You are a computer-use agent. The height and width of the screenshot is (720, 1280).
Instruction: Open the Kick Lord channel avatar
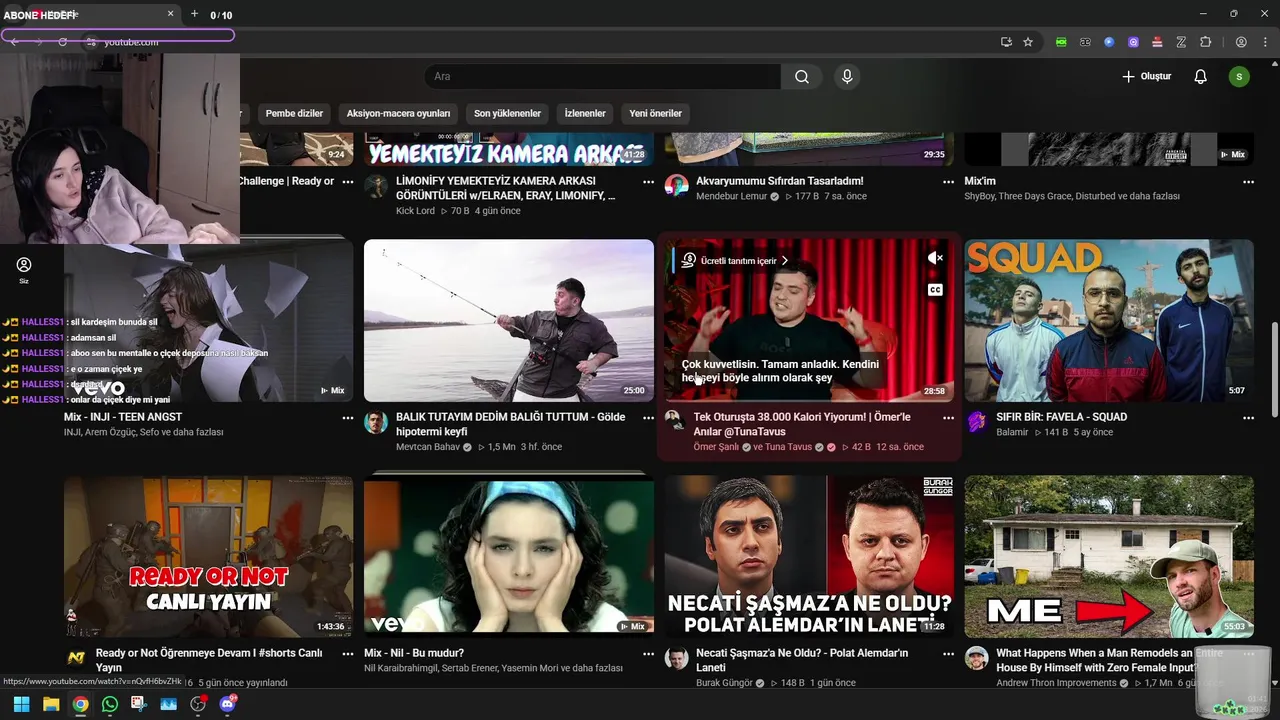tap(376, 186)
